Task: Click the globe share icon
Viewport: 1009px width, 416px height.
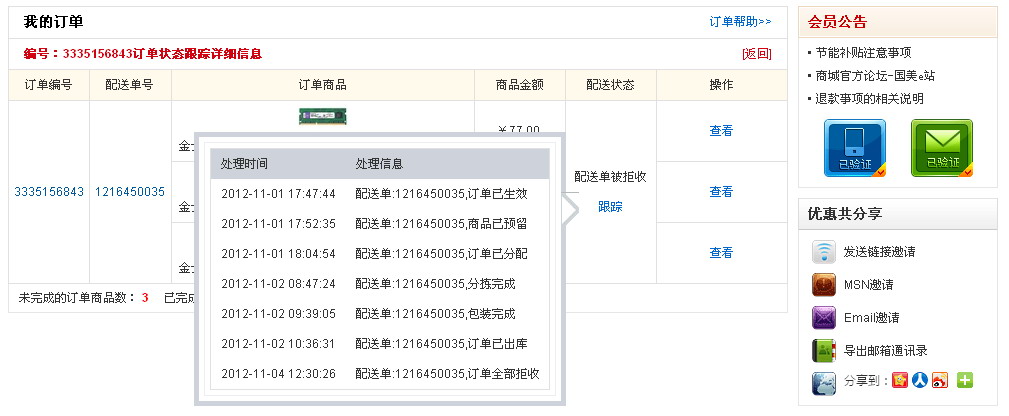Action: (x=824, y=381)
